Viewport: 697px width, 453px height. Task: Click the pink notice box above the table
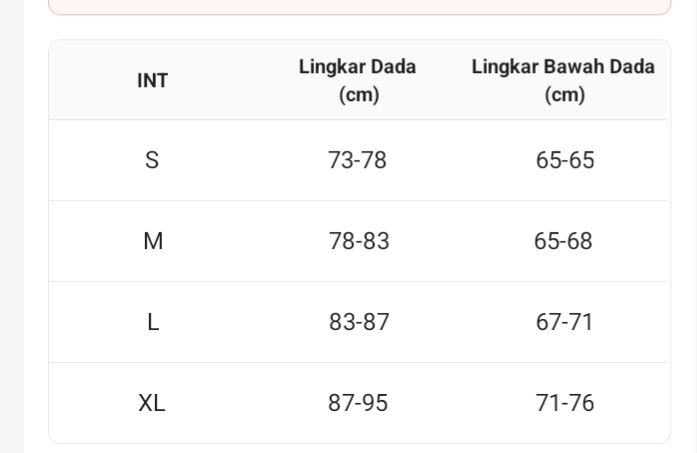point(359,6)
